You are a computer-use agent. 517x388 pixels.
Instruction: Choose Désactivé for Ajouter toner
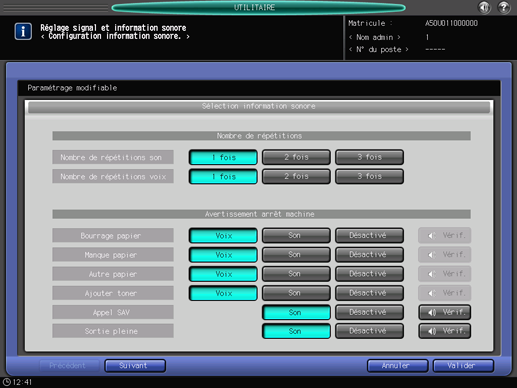tap(369, 293)
